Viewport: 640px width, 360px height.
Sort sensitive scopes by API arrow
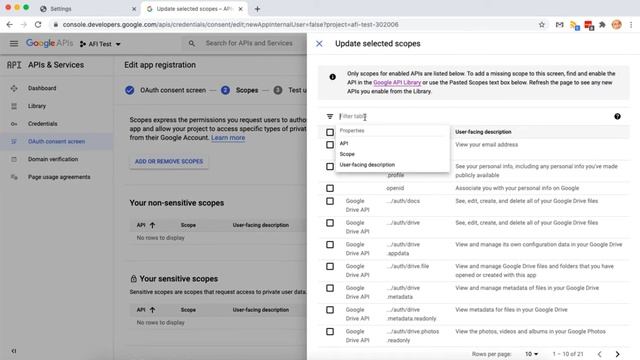[x=152, y=310]
